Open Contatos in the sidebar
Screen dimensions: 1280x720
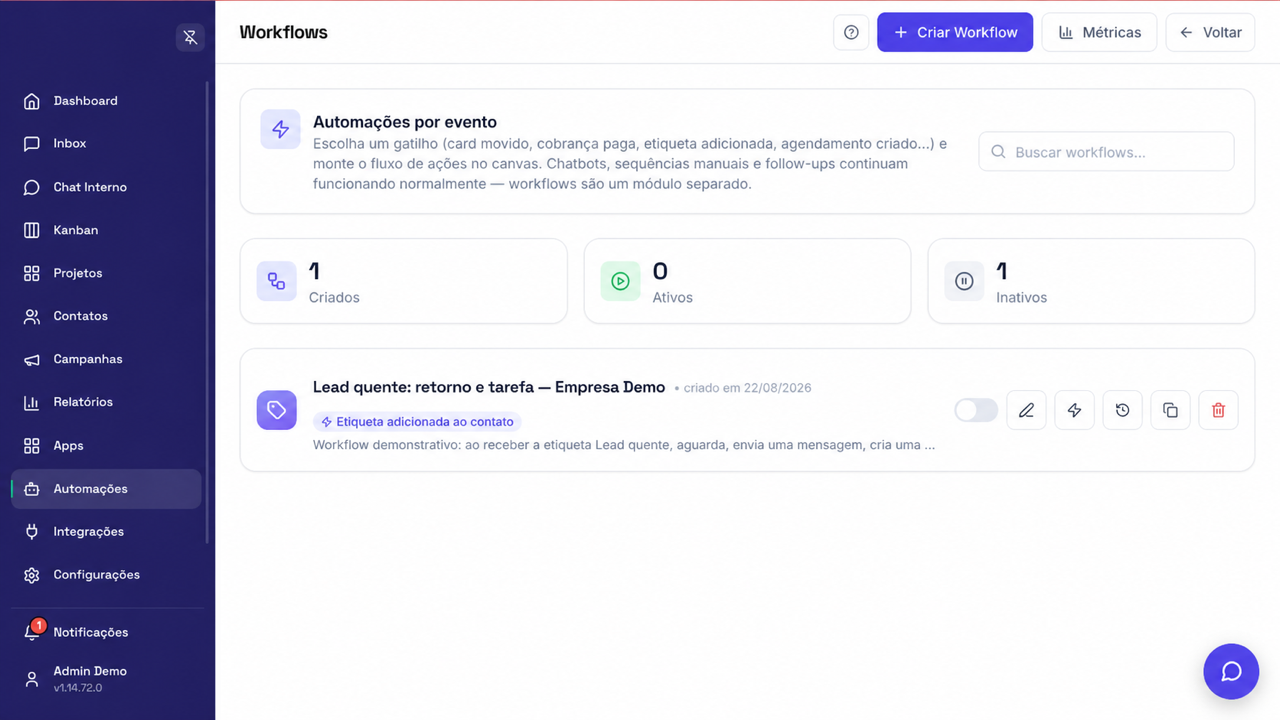[106, 316]
